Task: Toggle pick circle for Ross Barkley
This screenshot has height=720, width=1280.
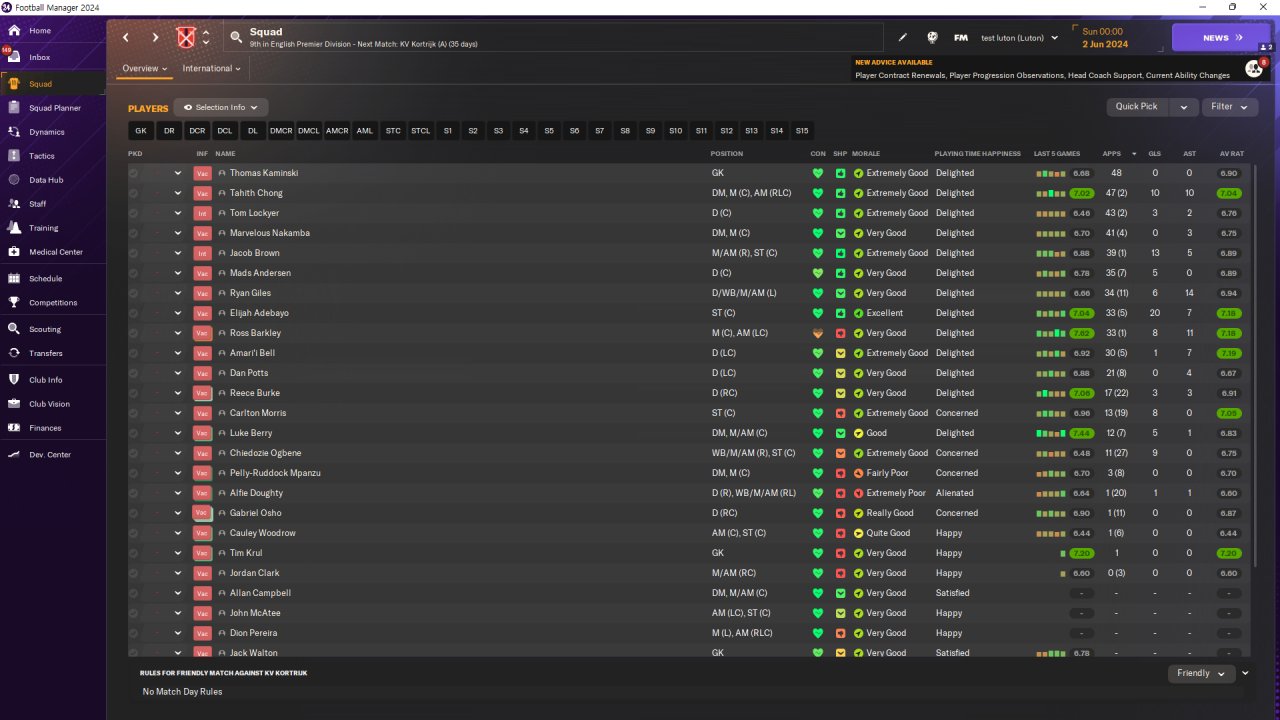Action: pyautogui.click(x=134, y=333)
